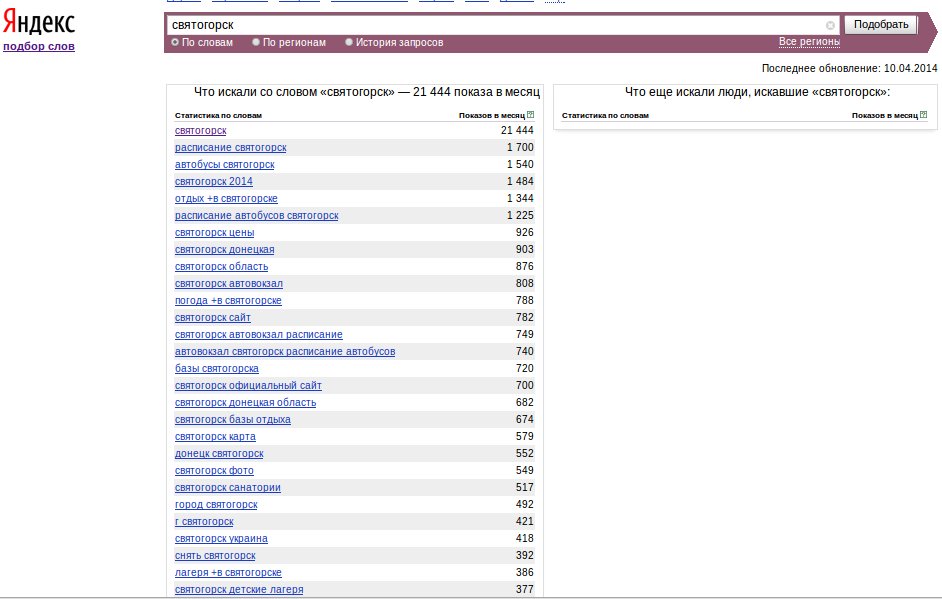This screenshot has height=599, width=942.
Task: Click the count '1 540' for автобусы святогорск
Action: 520,164
